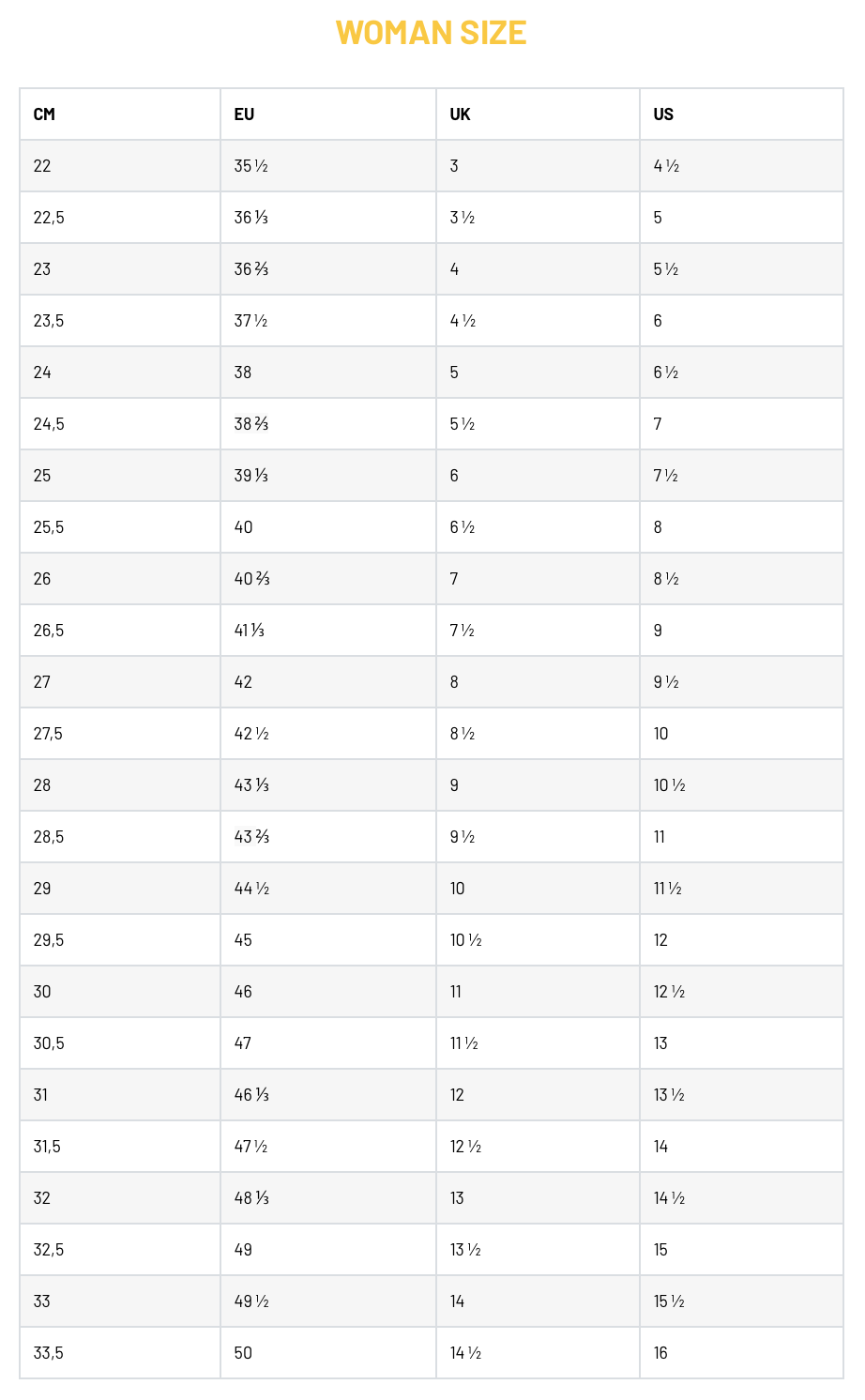Click the US 7 ½ cell
This screenshot has width=865, height=1400.
665,476
